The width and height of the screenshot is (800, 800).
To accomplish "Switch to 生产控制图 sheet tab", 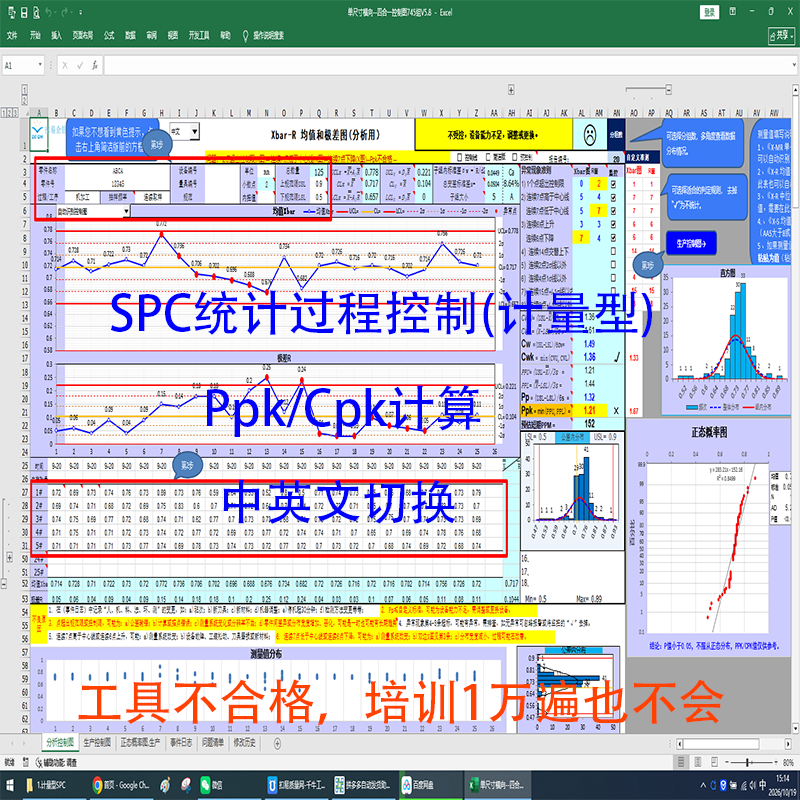I will 97,742.
